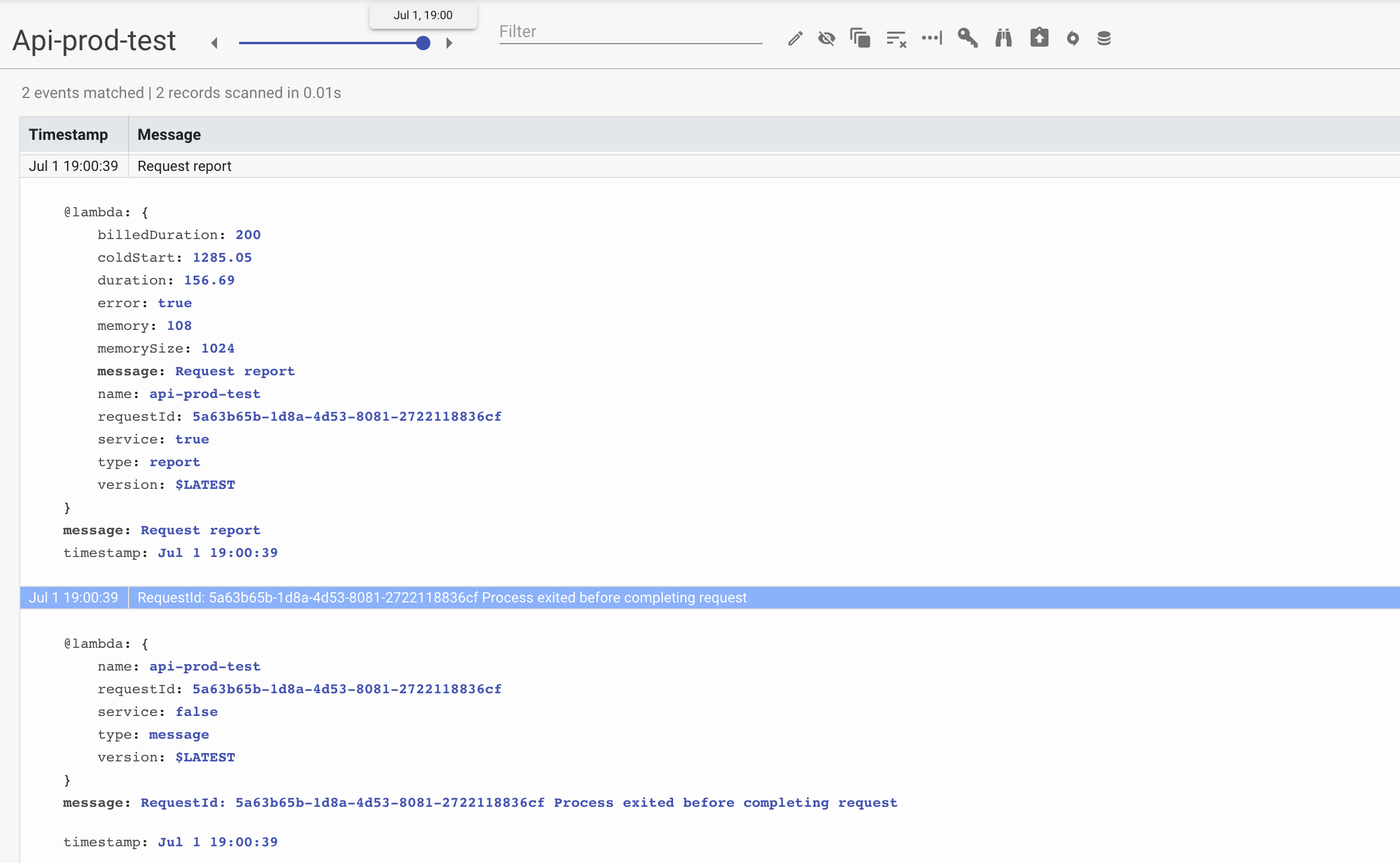Click top-level message 'Request report' value in first event

(x=200, y=530)
